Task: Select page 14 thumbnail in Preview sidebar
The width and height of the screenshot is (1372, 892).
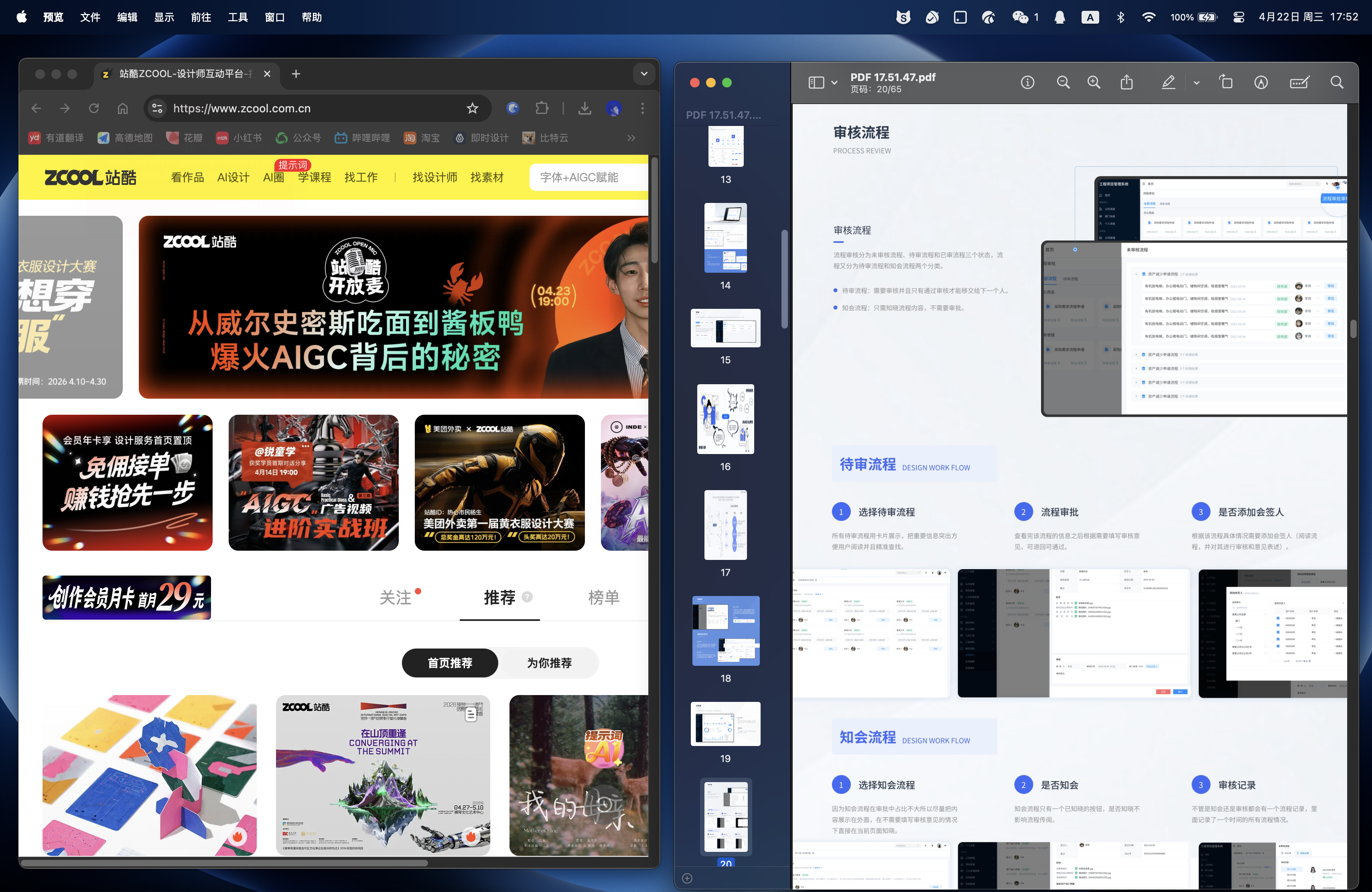Action: pyautogui.click(x=725, y=237)
